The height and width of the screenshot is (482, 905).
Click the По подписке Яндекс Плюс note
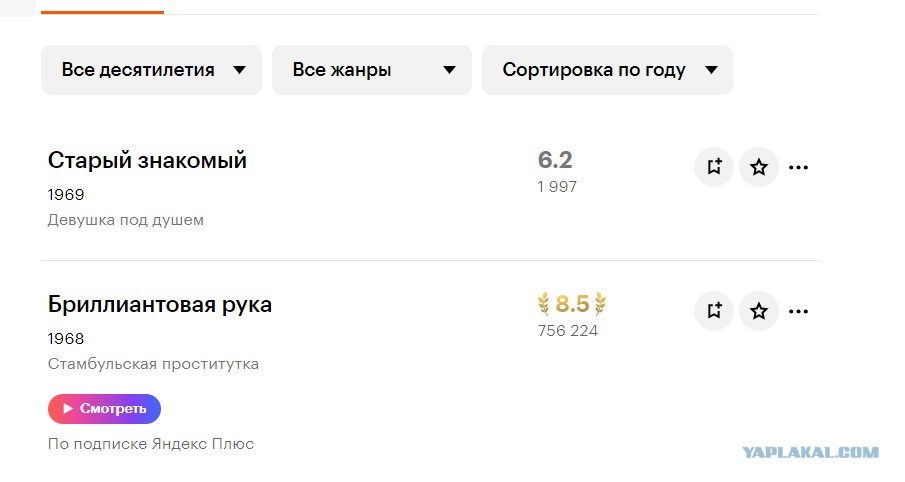(x=151, y=443)
